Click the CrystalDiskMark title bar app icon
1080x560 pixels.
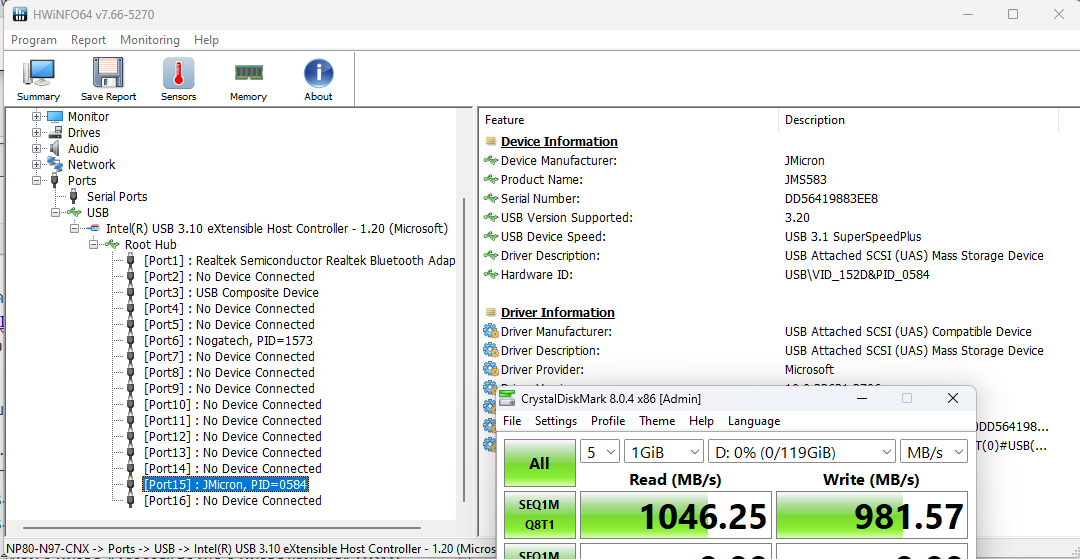point(507,398)
